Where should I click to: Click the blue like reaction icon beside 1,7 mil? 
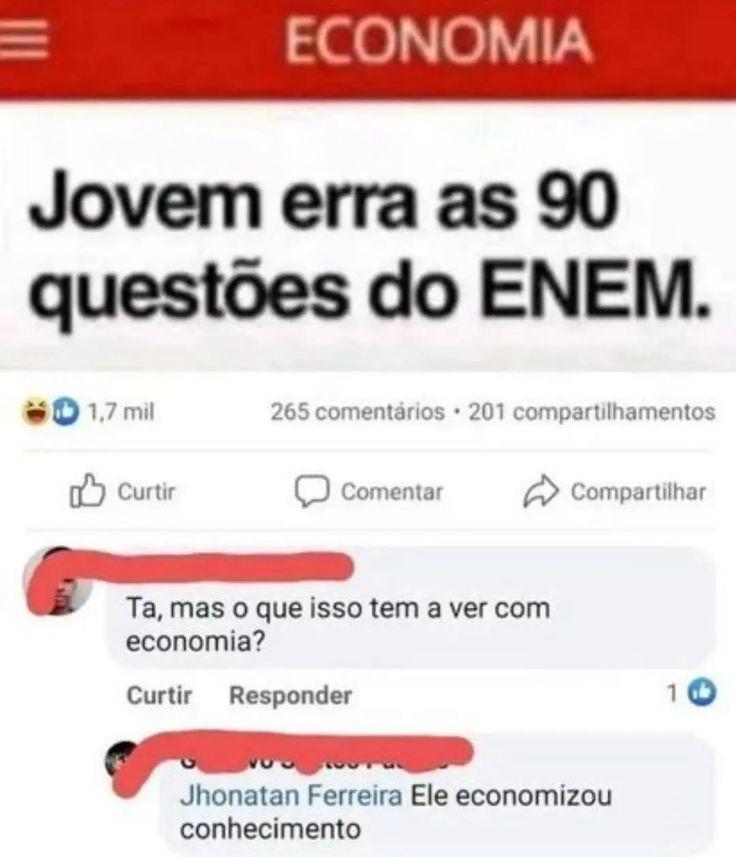point(65,412)
